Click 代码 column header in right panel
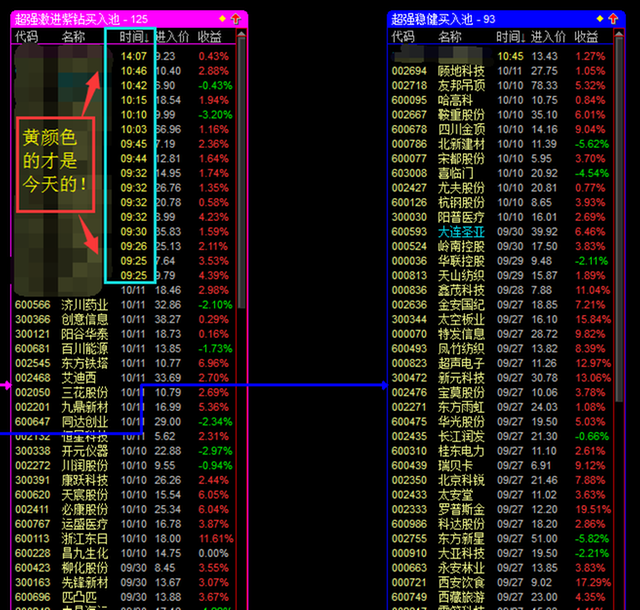 [x=404, y=37]
